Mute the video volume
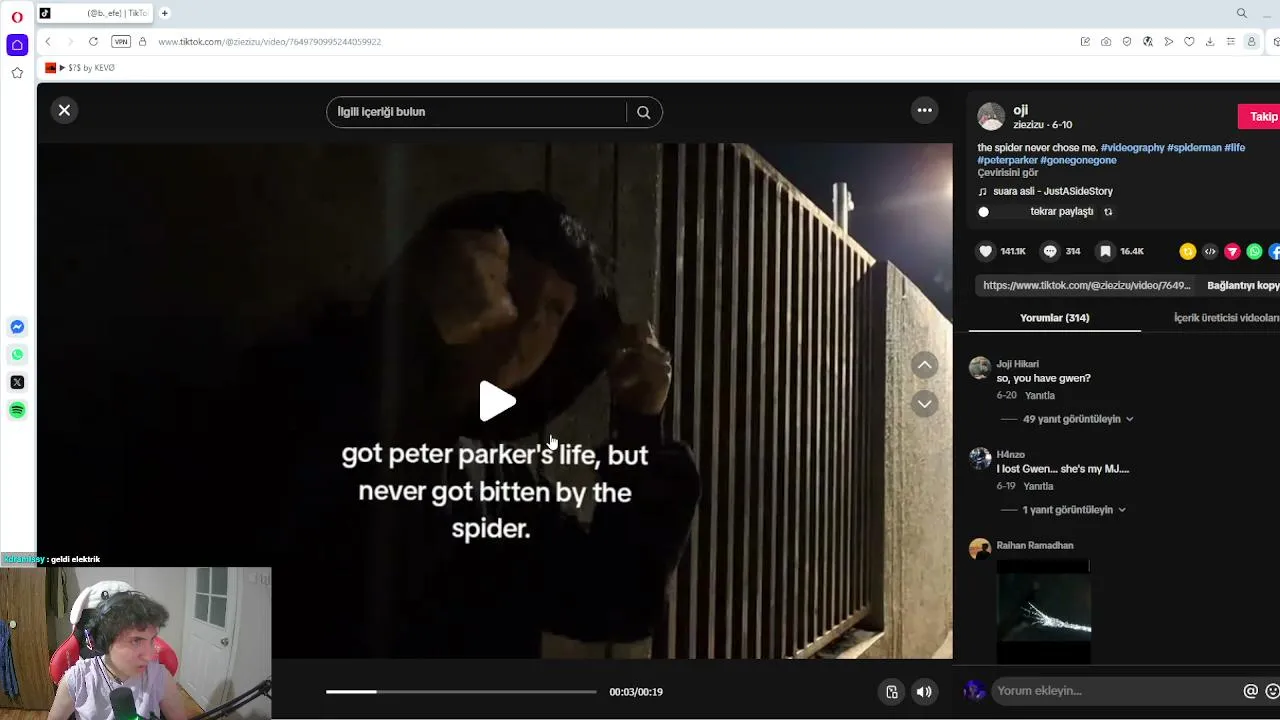 [924, 692]
